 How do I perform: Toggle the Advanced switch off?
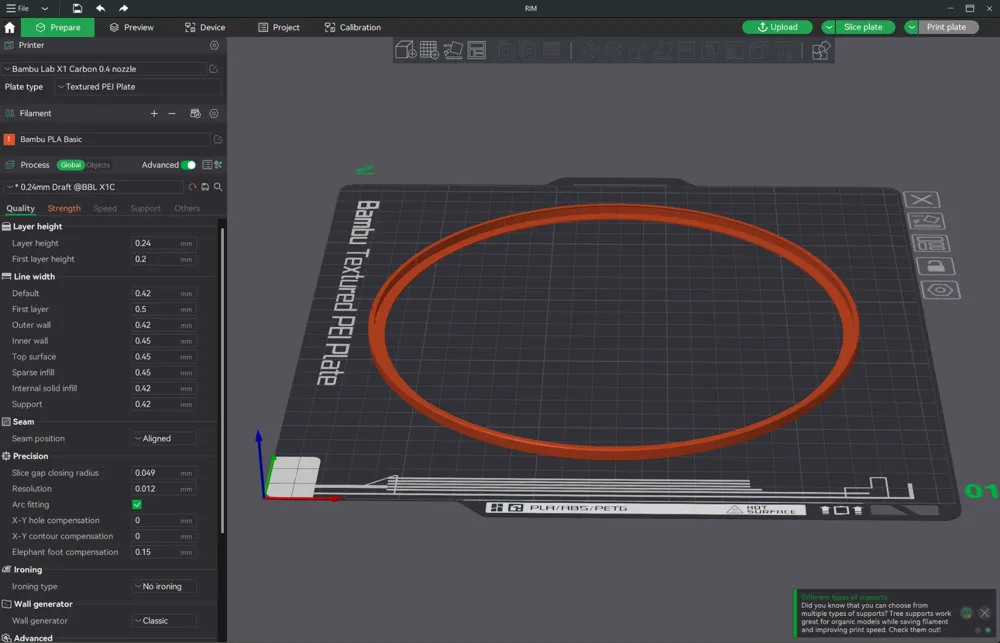[x=188, y=165]
